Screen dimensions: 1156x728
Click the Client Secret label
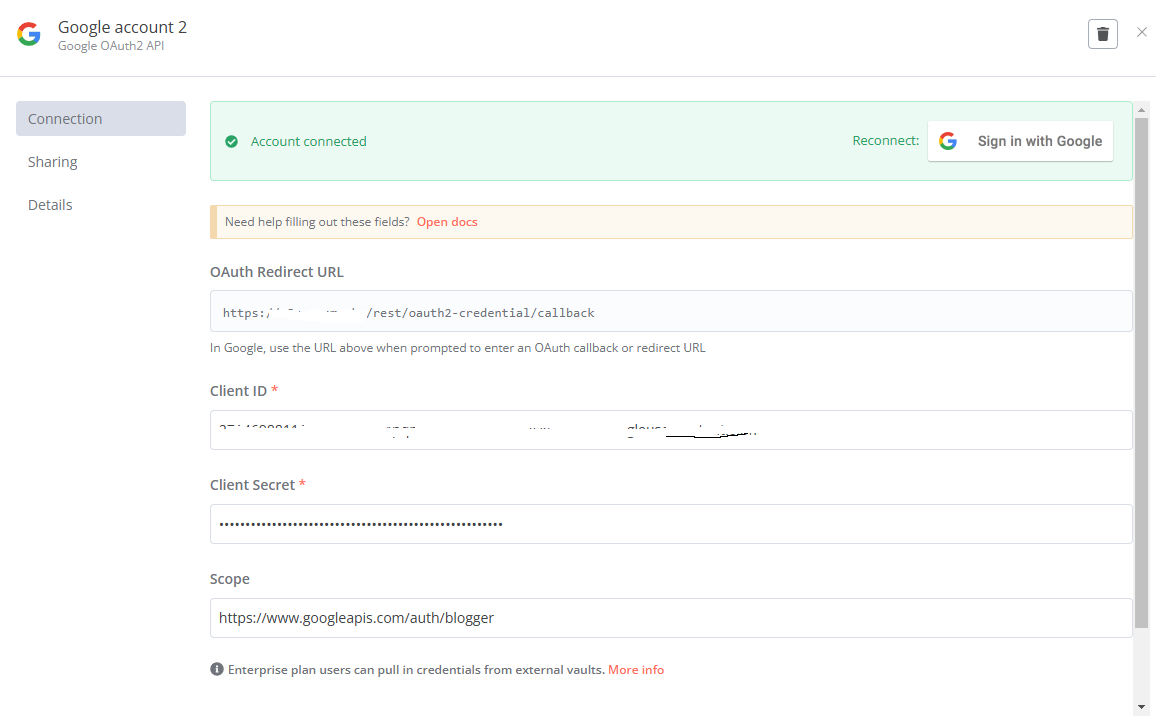(x=252, y=485)
